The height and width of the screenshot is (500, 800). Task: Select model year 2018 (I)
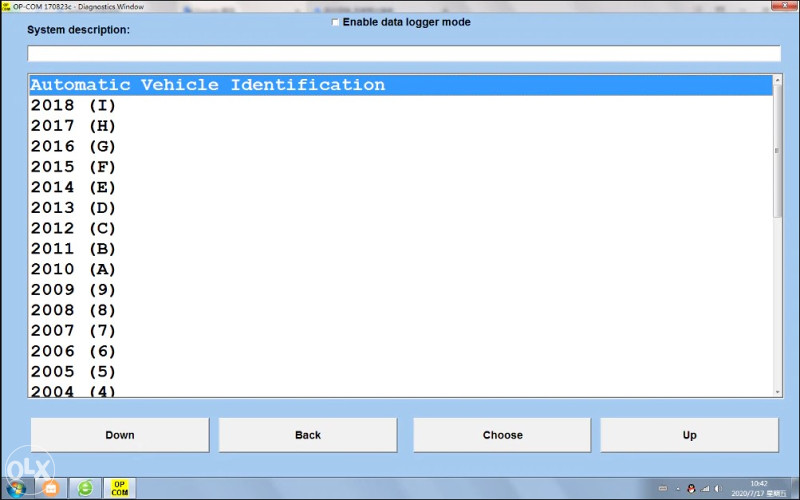pyautogui.click(x=401, y=105)
